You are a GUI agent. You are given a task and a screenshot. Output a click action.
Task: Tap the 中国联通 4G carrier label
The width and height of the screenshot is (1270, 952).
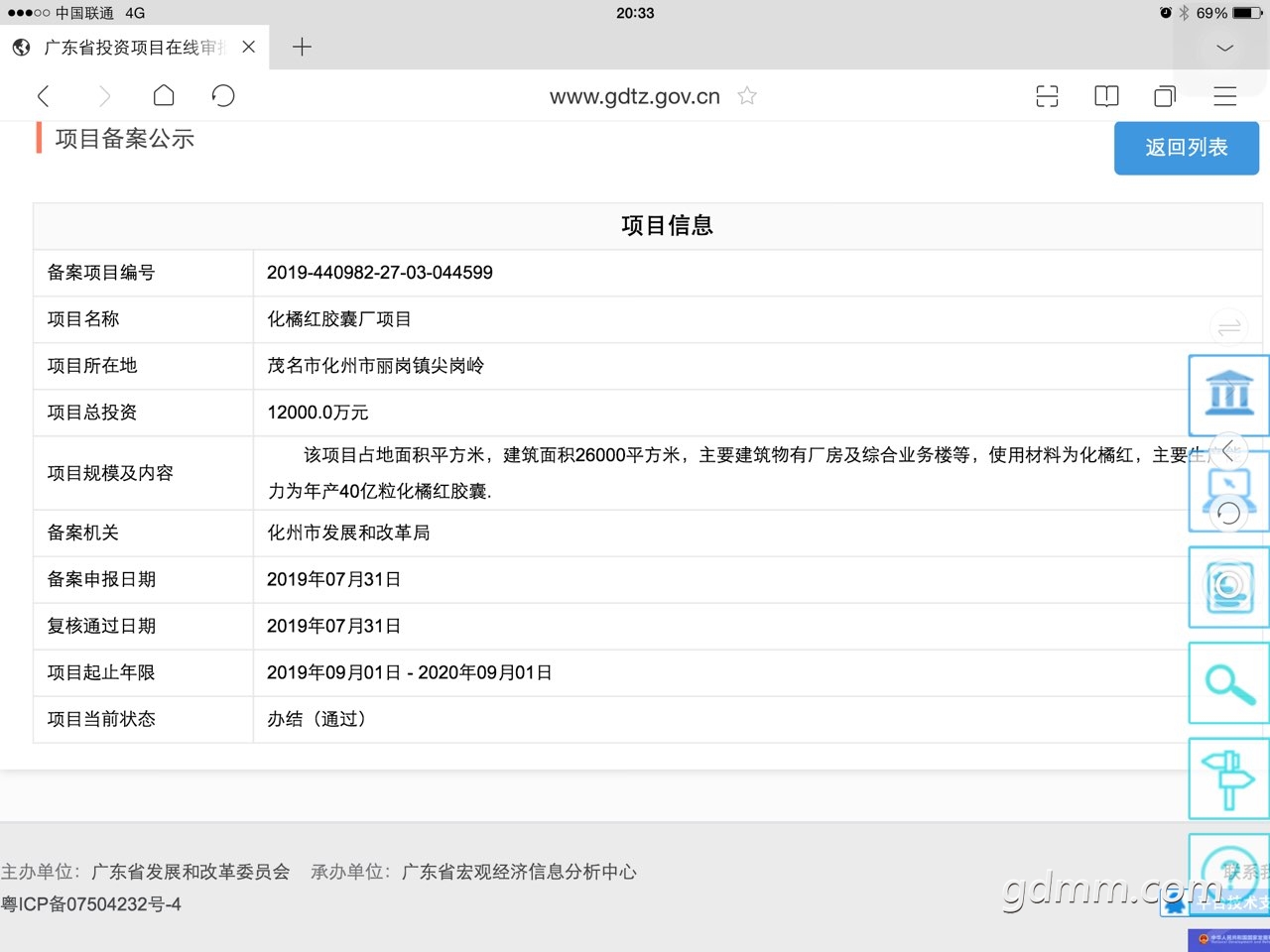(100, 13)
